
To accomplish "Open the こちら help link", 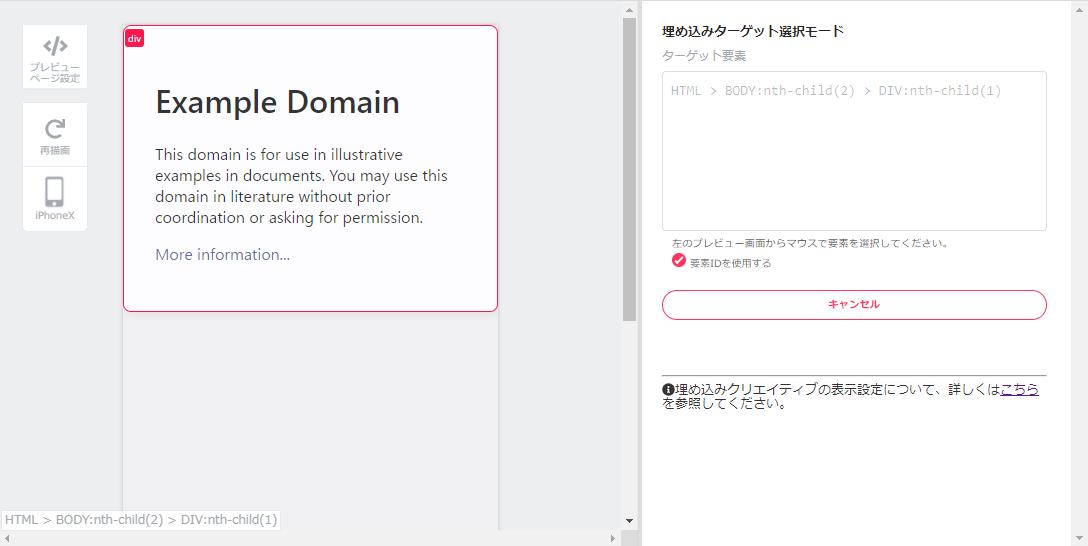I will click(x=1019, y=390).
